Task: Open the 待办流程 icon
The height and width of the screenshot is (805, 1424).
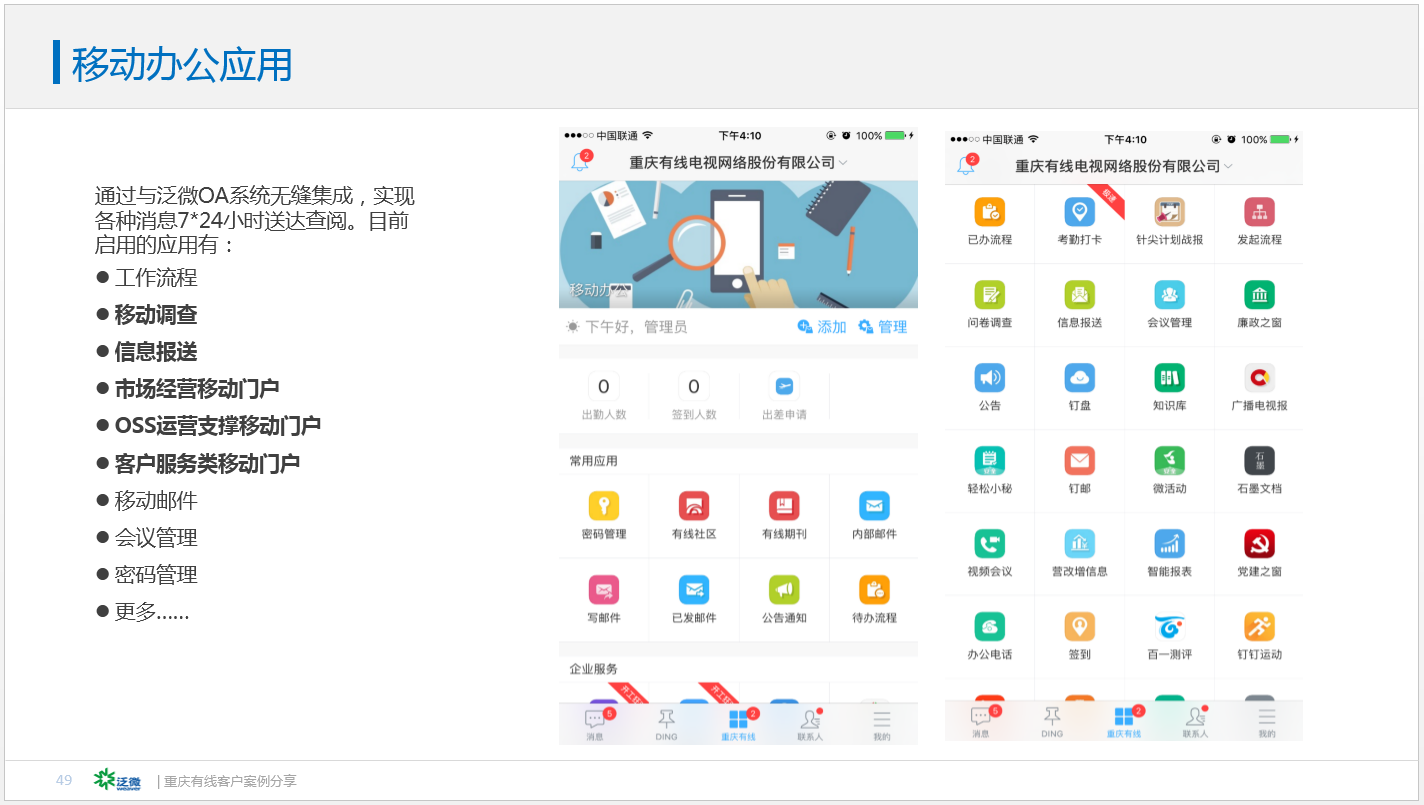Action: (x=874, y=589)
